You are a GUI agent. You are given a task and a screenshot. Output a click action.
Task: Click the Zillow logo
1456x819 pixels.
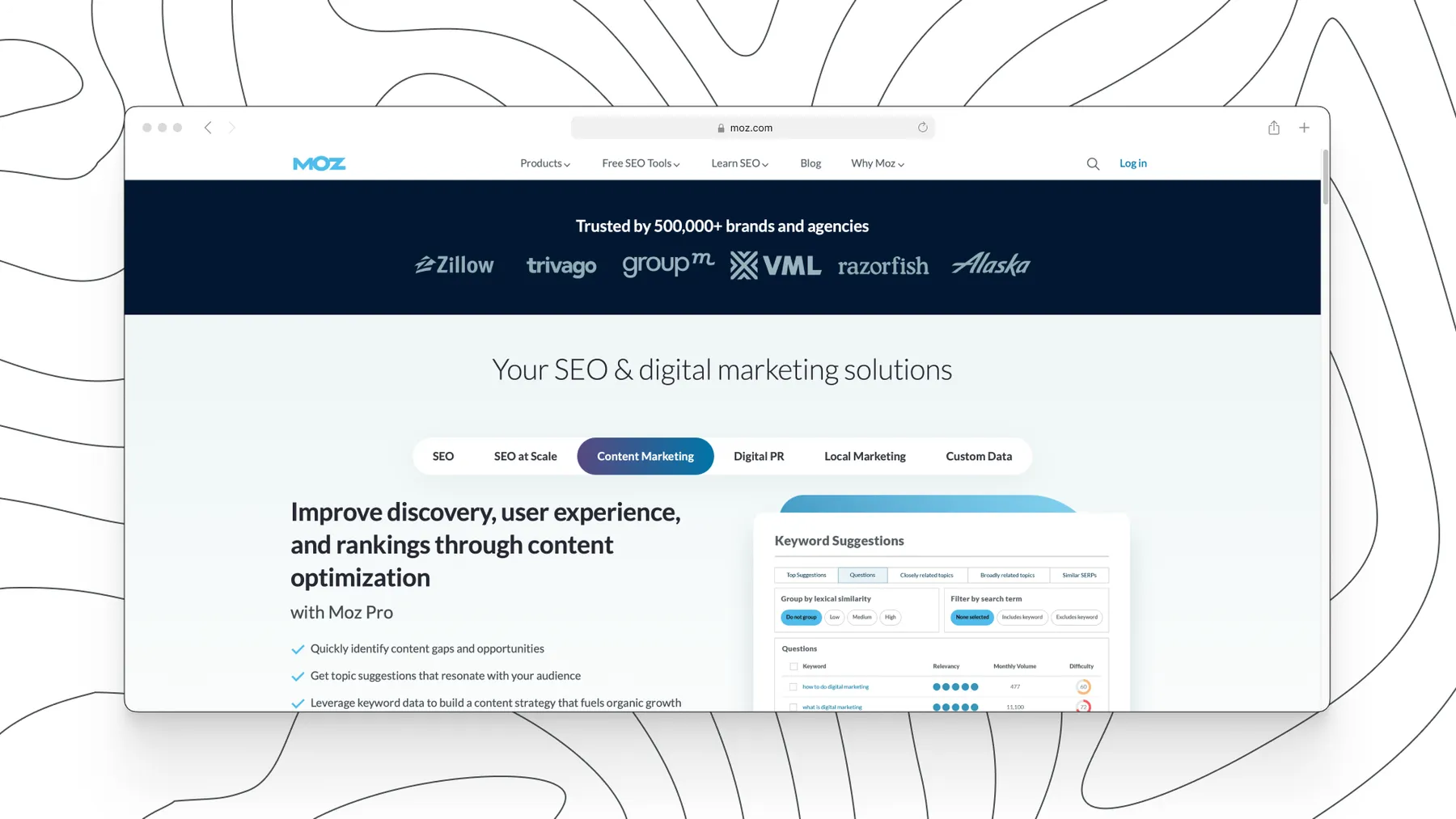[x=454, y=264]
